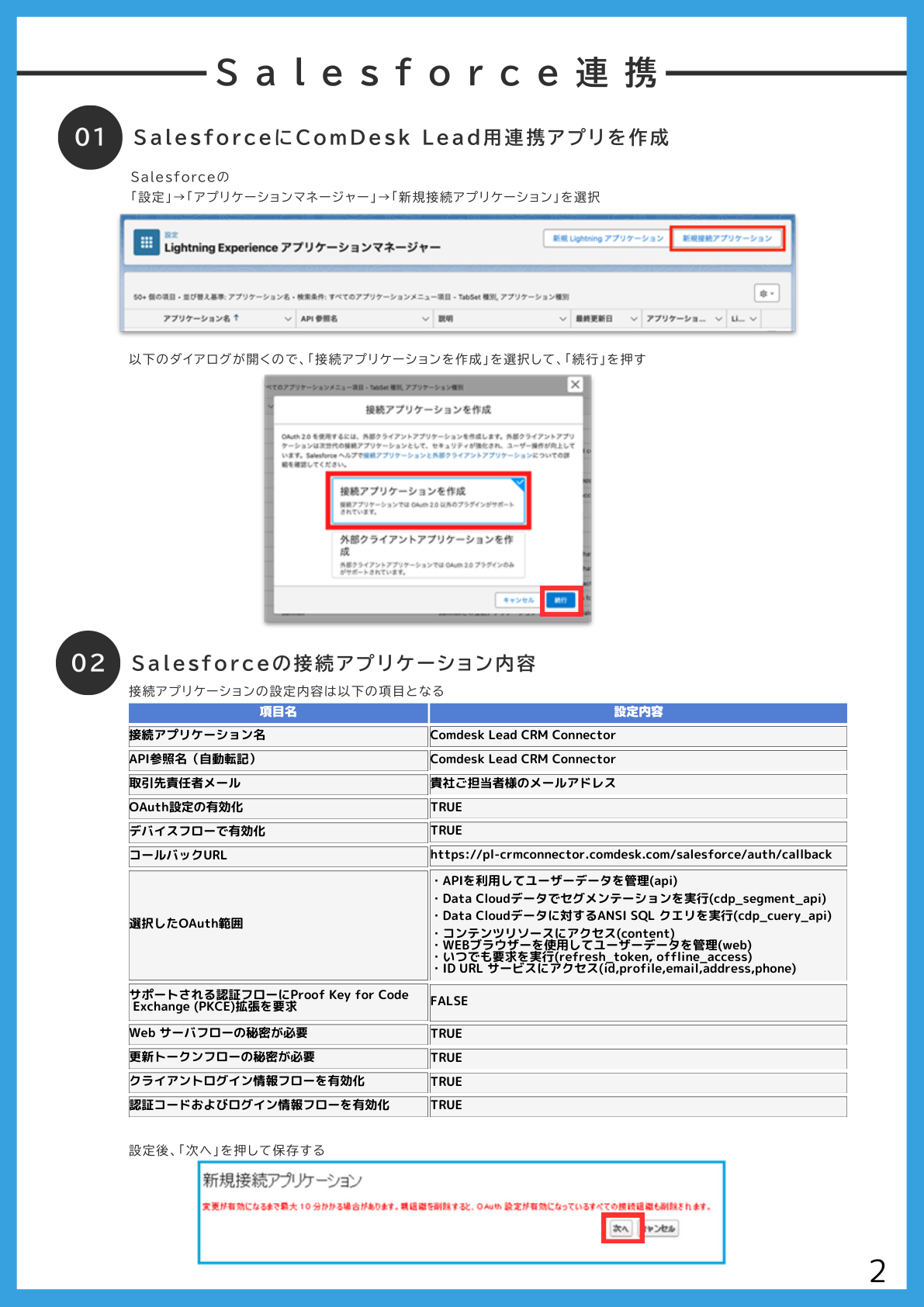Click the Proof Key for Code Exchange row label

click(269, 1001)
